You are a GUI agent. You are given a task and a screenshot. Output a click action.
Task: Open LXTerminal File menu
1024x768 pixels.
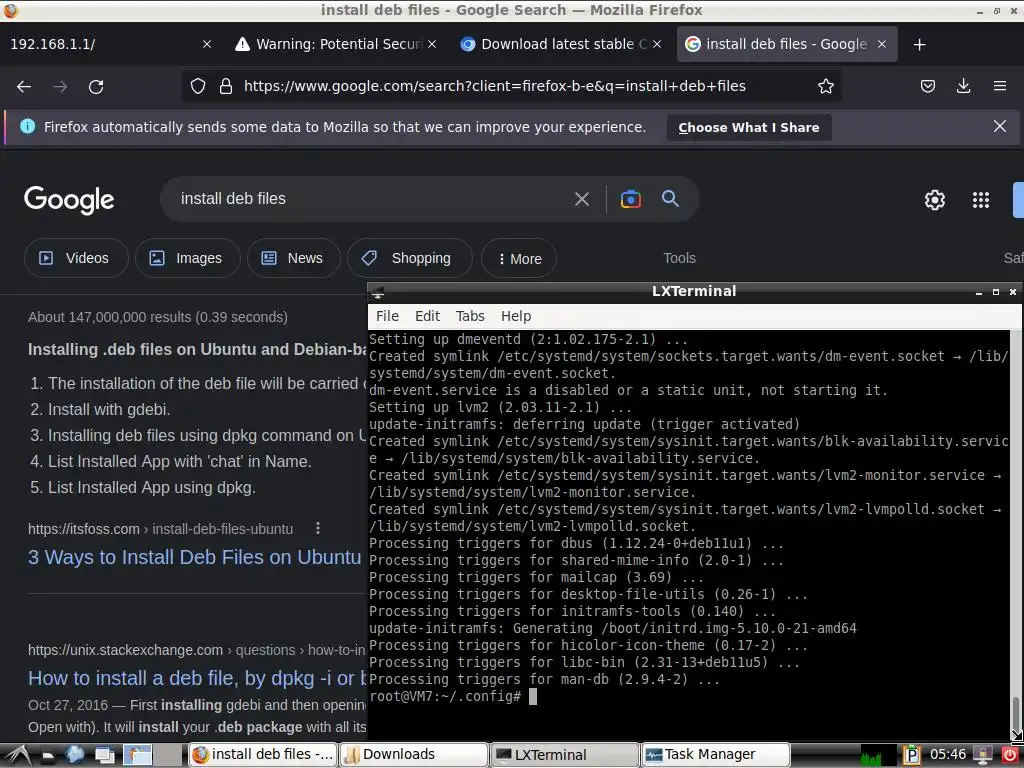point(387,316)
